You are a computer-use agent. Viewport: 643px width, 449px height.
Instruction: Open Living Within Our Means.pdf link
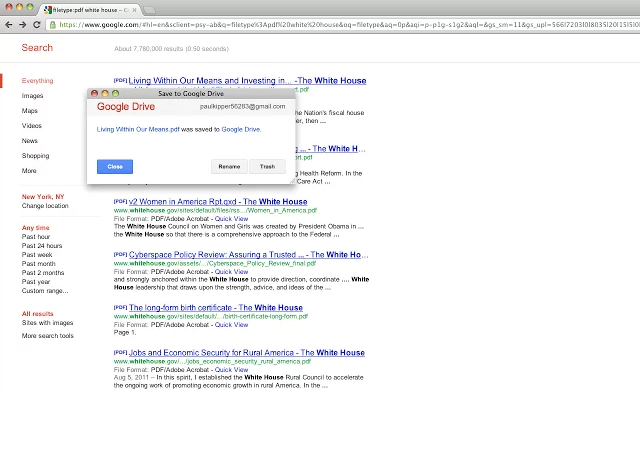click(138, 129)
